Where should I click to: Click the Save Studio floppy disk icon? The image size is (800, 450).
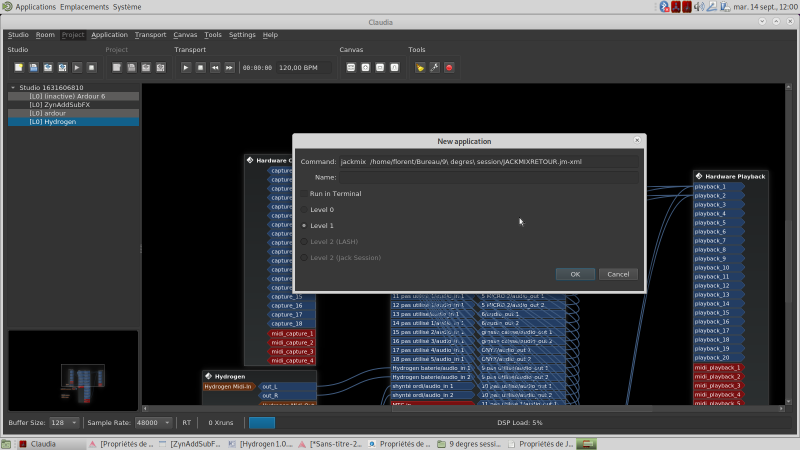[33, 67]
